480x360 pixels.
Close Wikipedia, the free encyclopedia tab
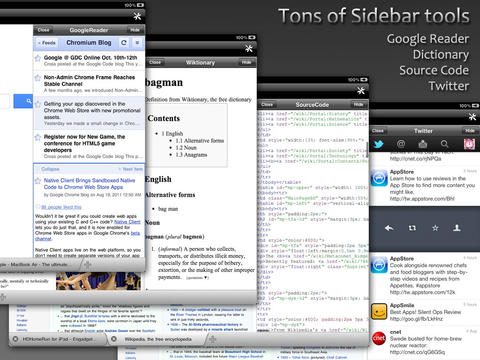pos(114,339)
